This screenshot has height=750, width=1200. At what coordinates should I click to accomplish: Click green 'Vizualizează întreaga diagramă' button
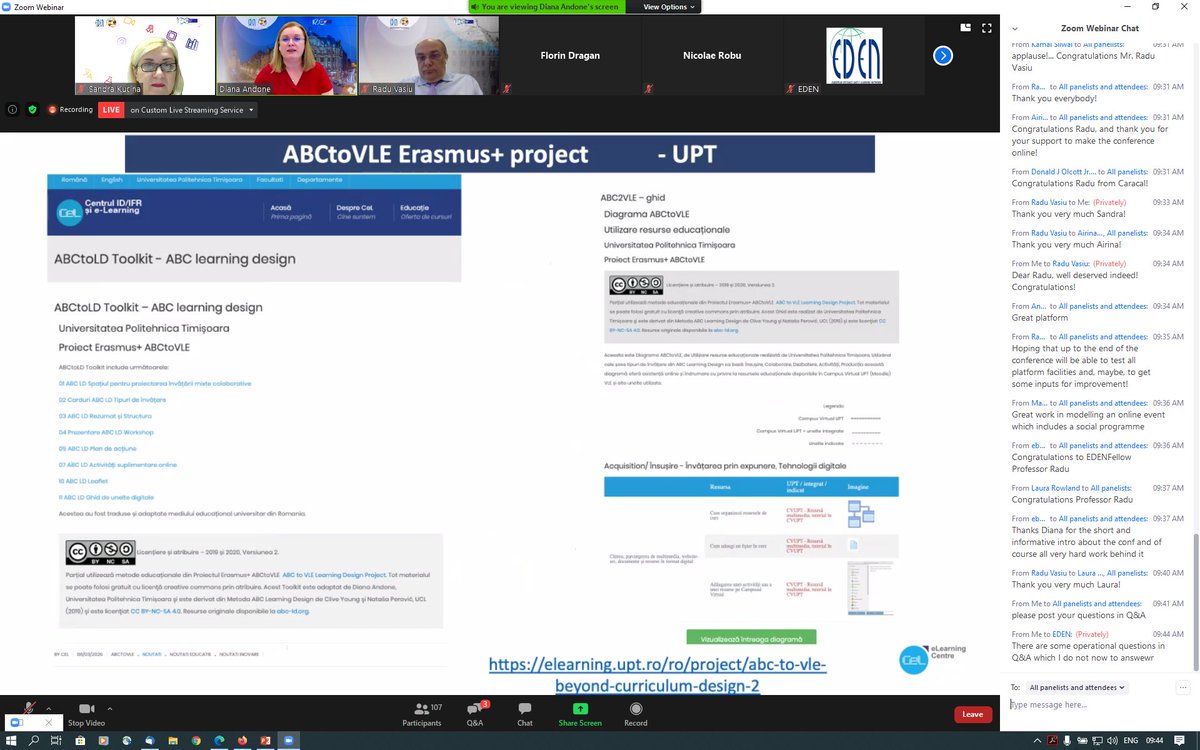point(751,637)
